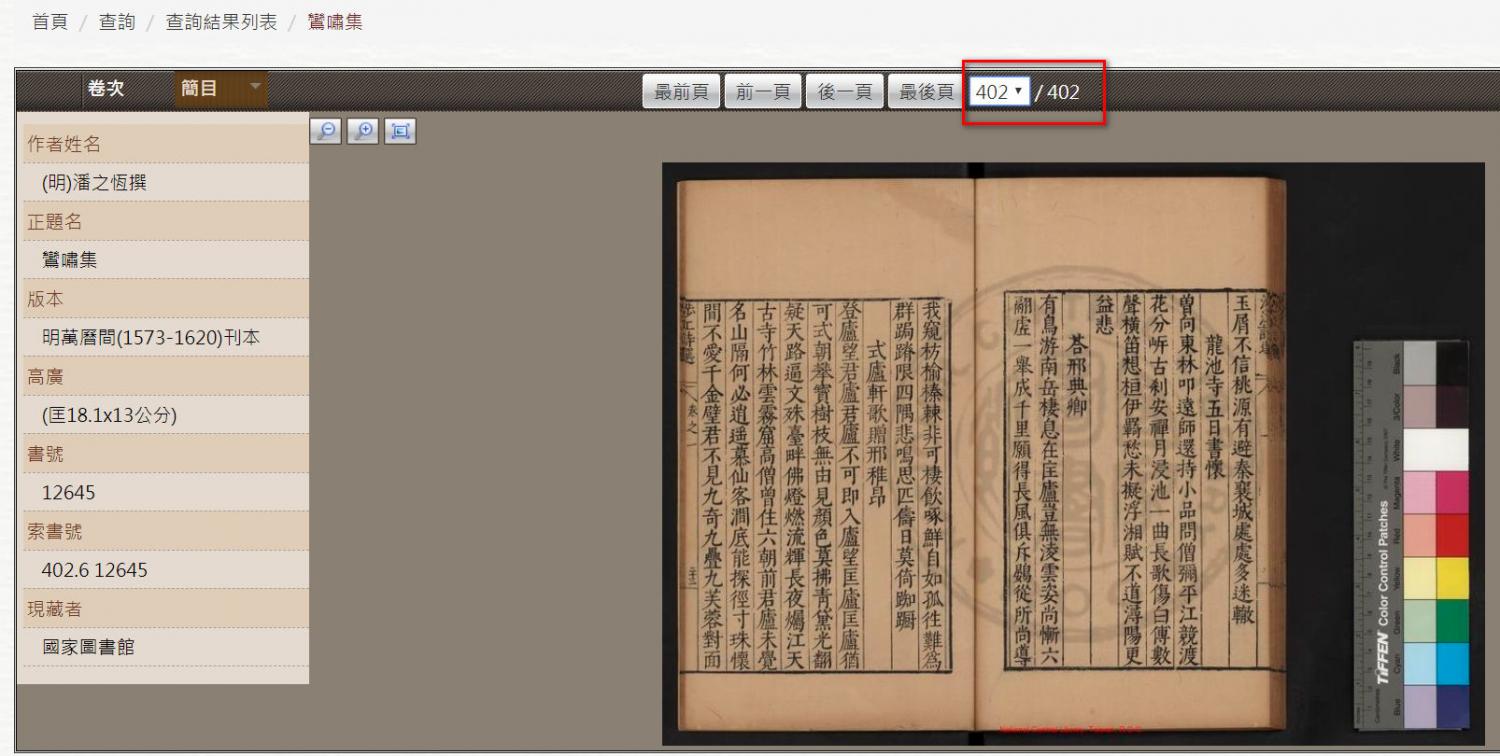Open the page number 402 dropdown
This screenshot has height=756, width=1500.
coord(999,92)
